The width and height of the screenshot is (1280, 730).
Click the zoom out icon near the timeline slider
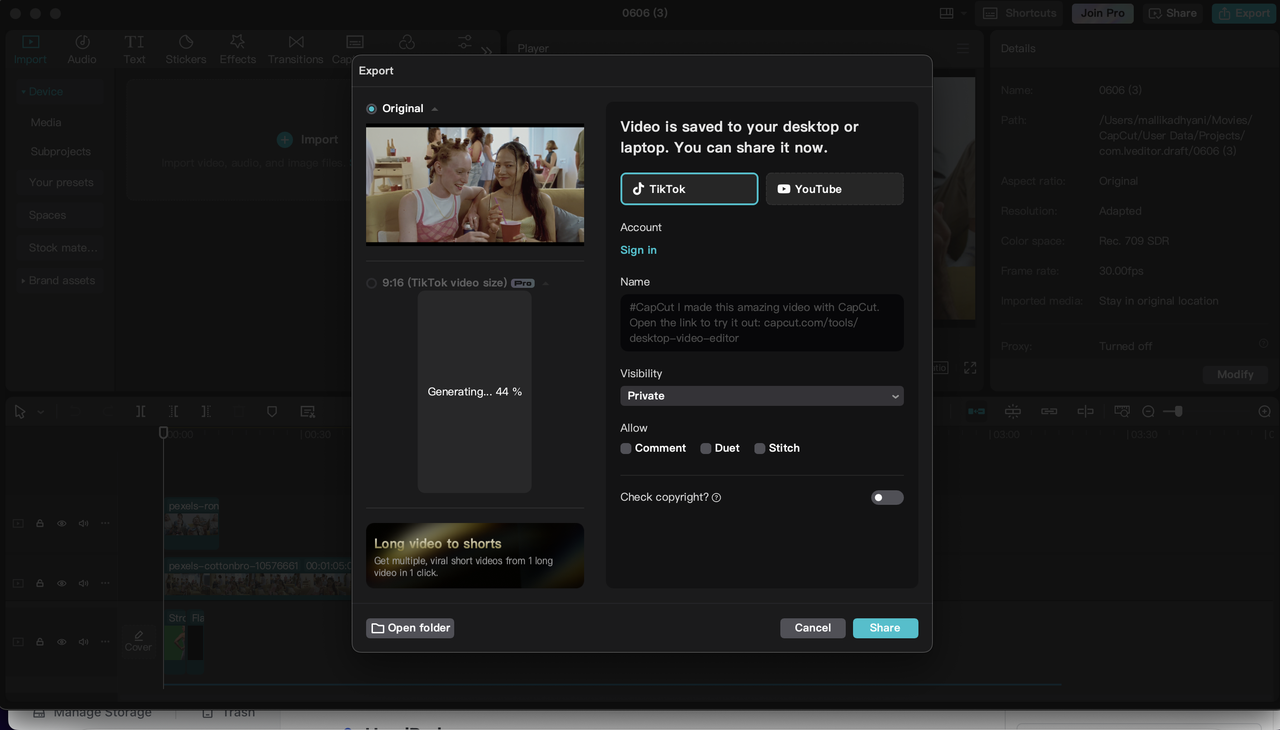tap(1148, 411)
